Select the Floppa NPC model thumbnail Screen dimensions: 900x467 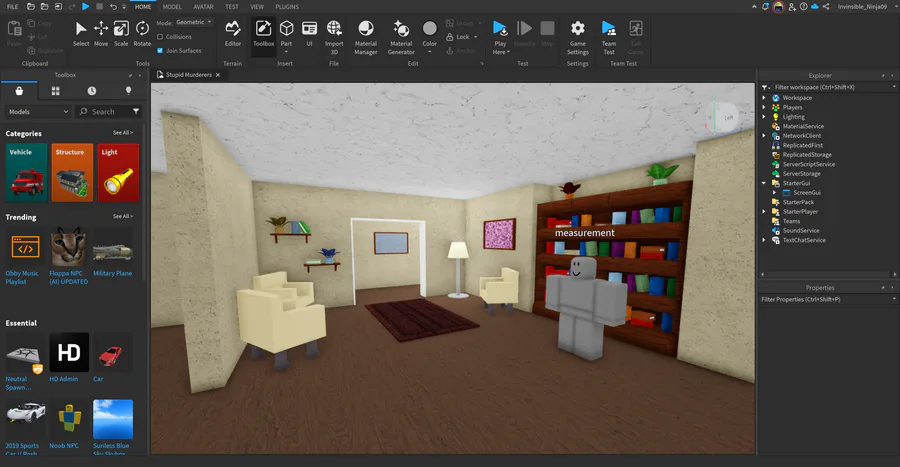point(69,247)
